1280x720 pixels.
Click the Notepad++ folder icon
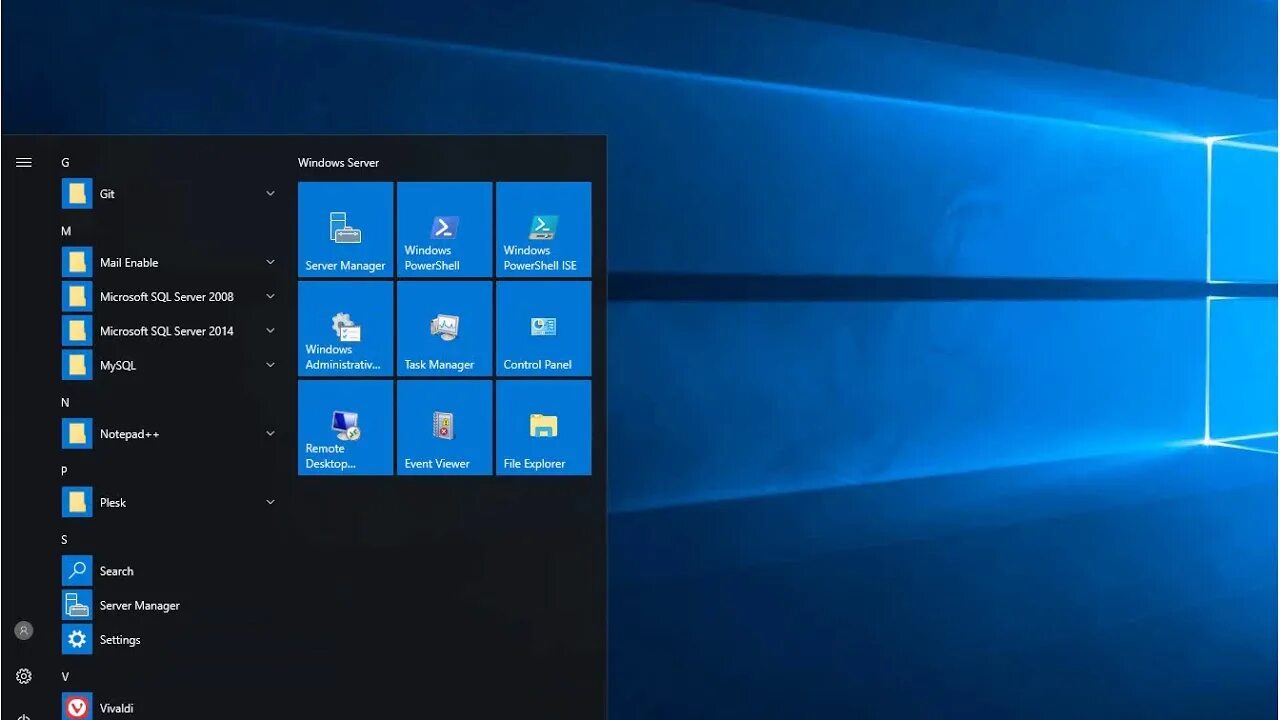(x=77, y=434)
